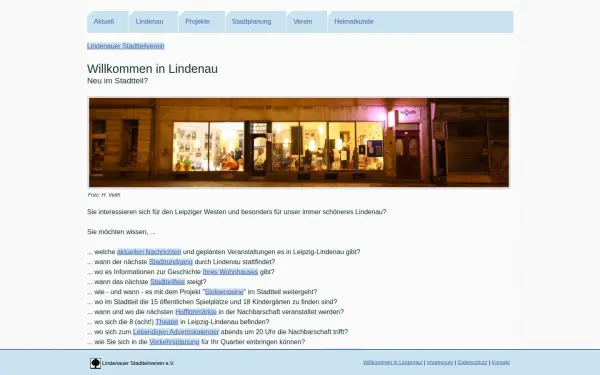This screenshot has height=375, width=600.
Task: Open the Datenschutz footer link
Action: 472,362
